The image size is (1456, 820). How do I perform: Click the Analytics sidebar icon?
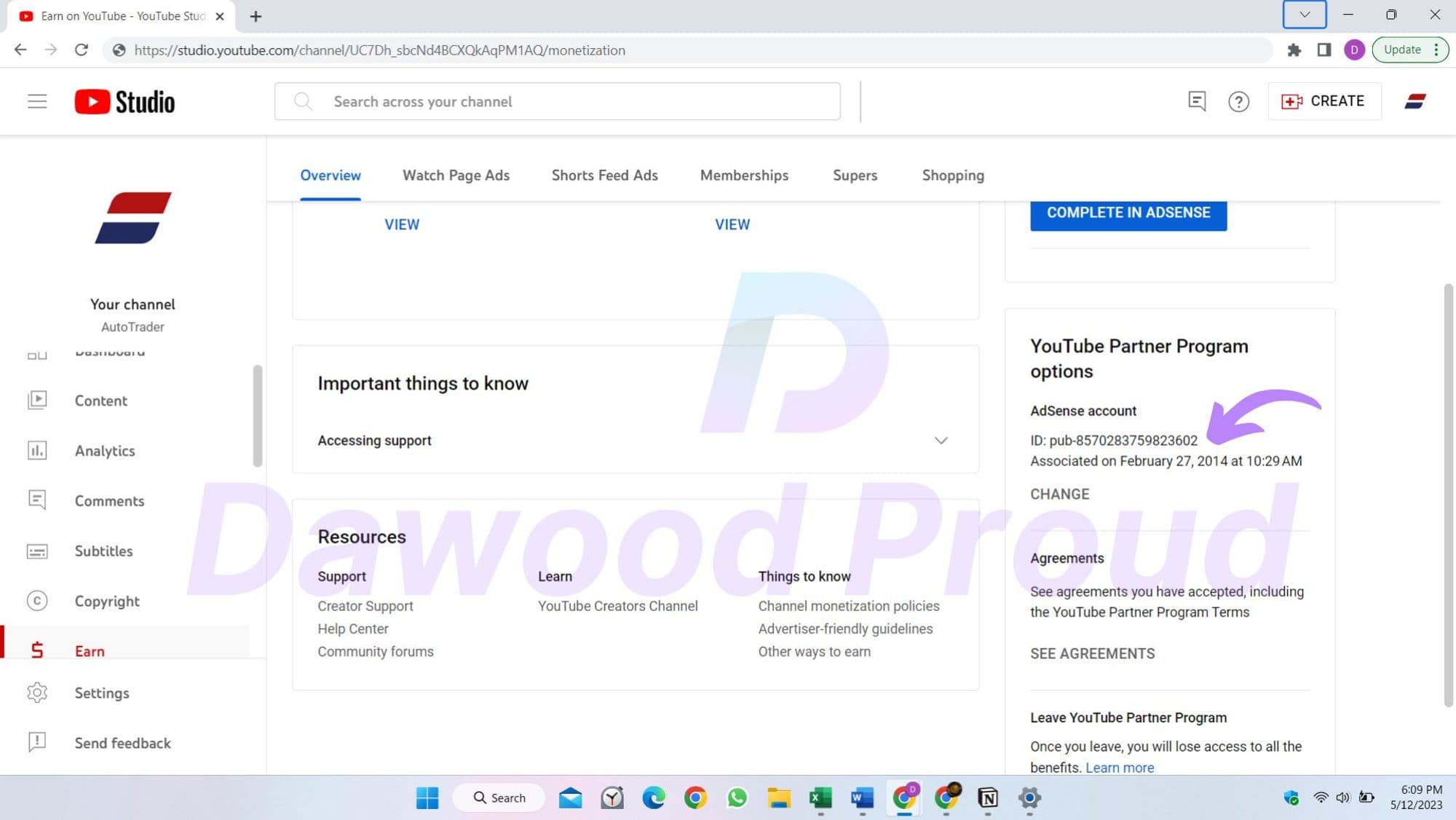pos(37,451)
